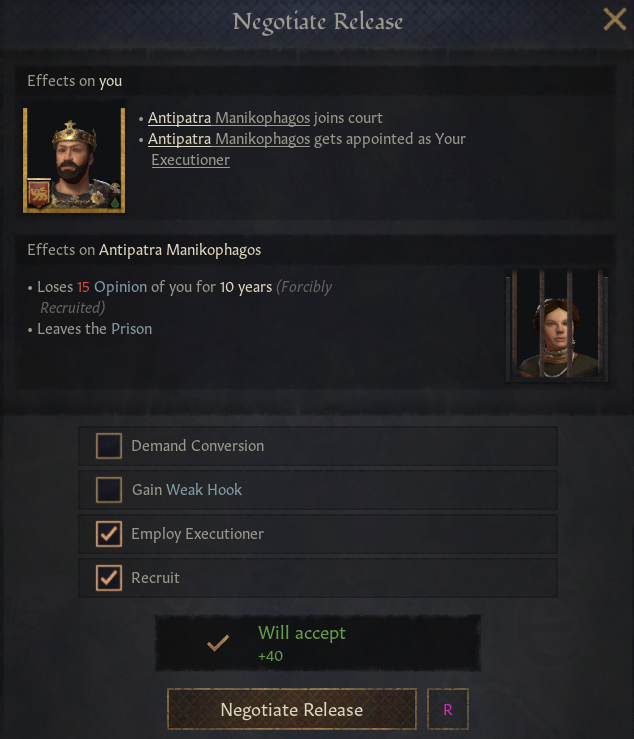634x739 pixels.
Task: Click the green drop icon on ruler portrait
Action: click(115, 203)
